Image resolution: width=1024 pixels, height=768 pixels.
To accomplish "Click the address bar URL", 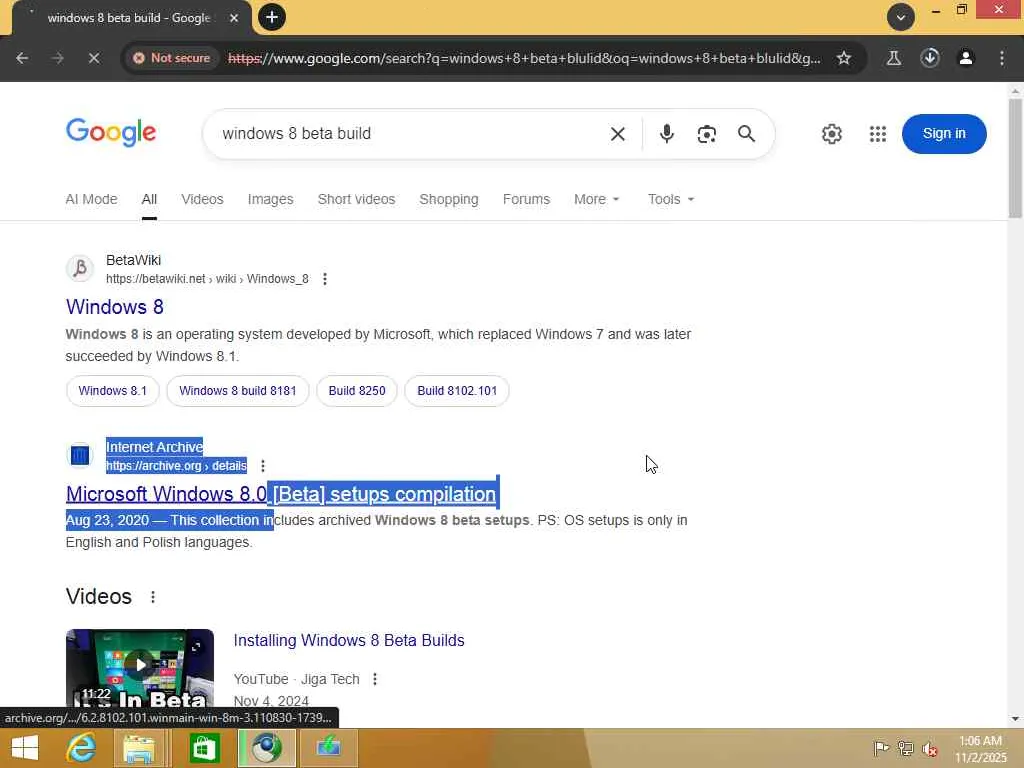I will point(524,58).
